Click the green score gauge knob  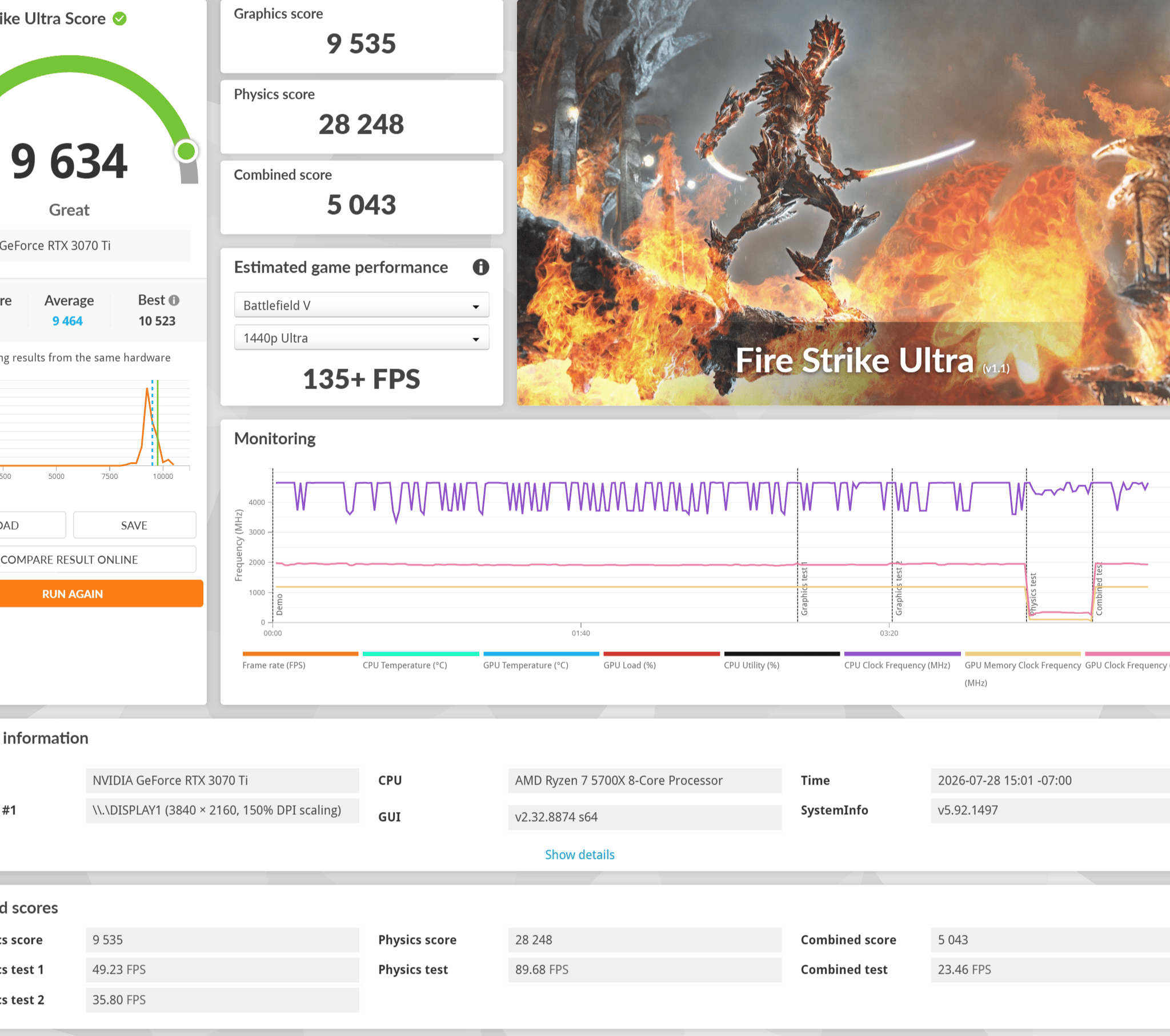186,151
